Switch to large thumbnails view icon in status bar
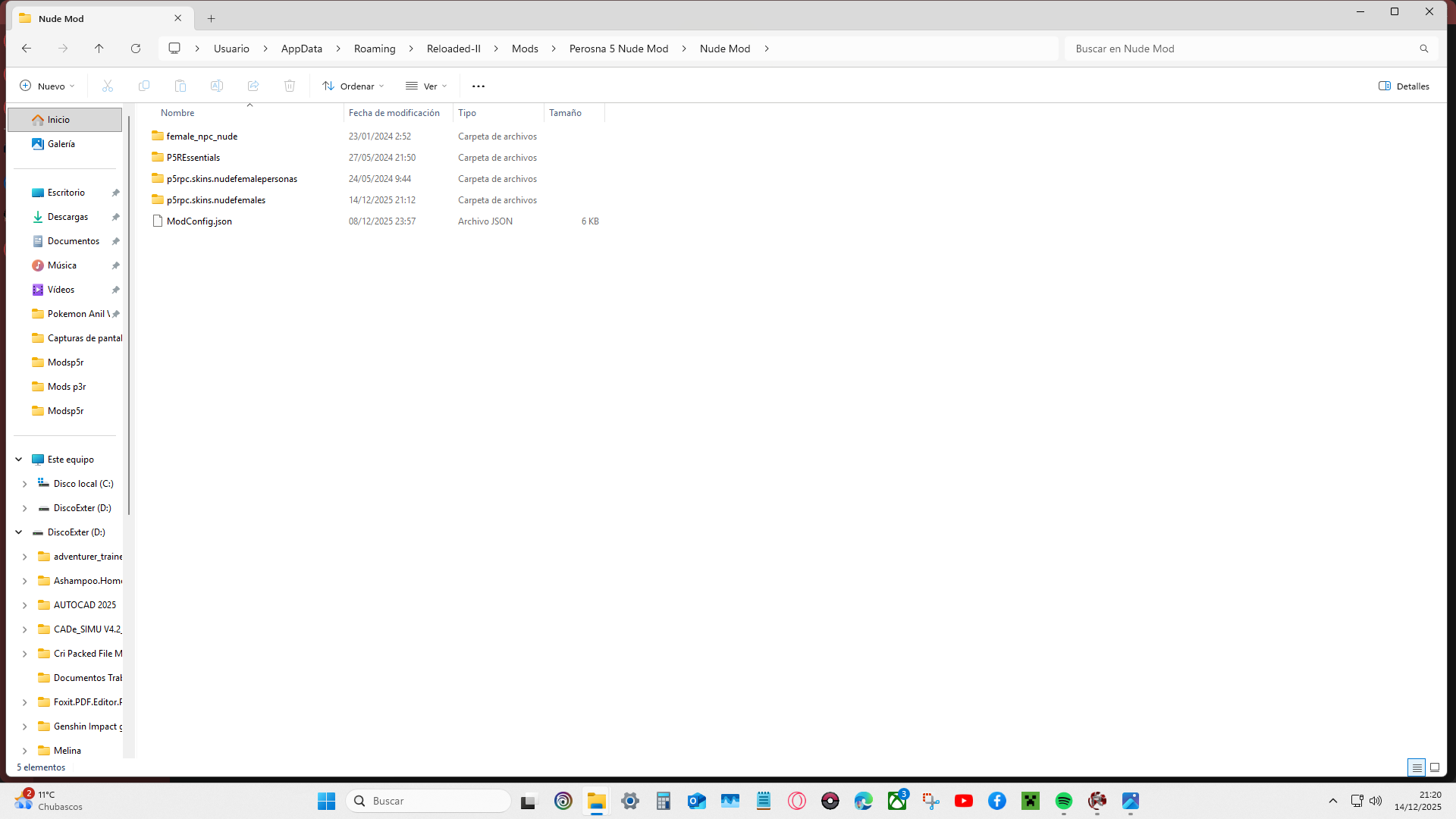The image size is (1456, 819). click(x=1435, y=767)
